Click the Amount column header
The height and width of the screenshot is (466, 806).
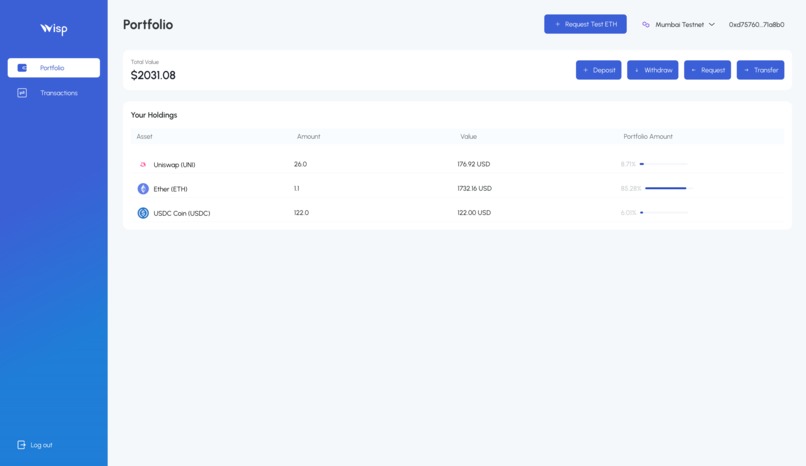(x=308, y=136)
